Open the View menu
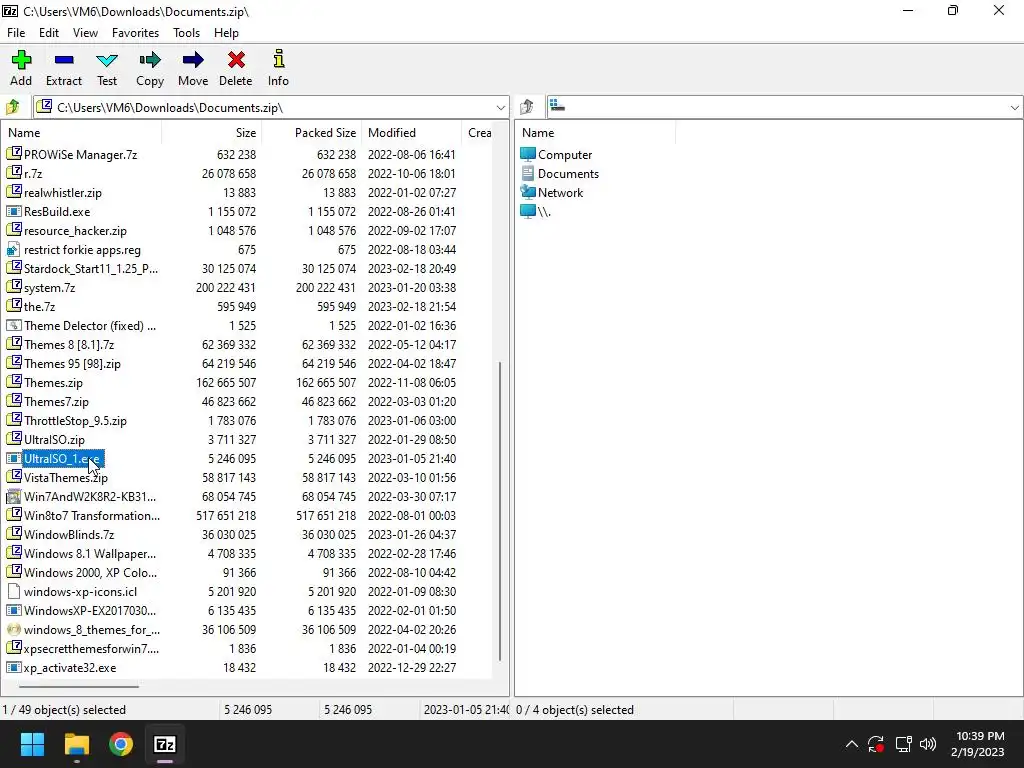Image resolution: width=1024 pixels, height=768 pixels. pos(86,33)
